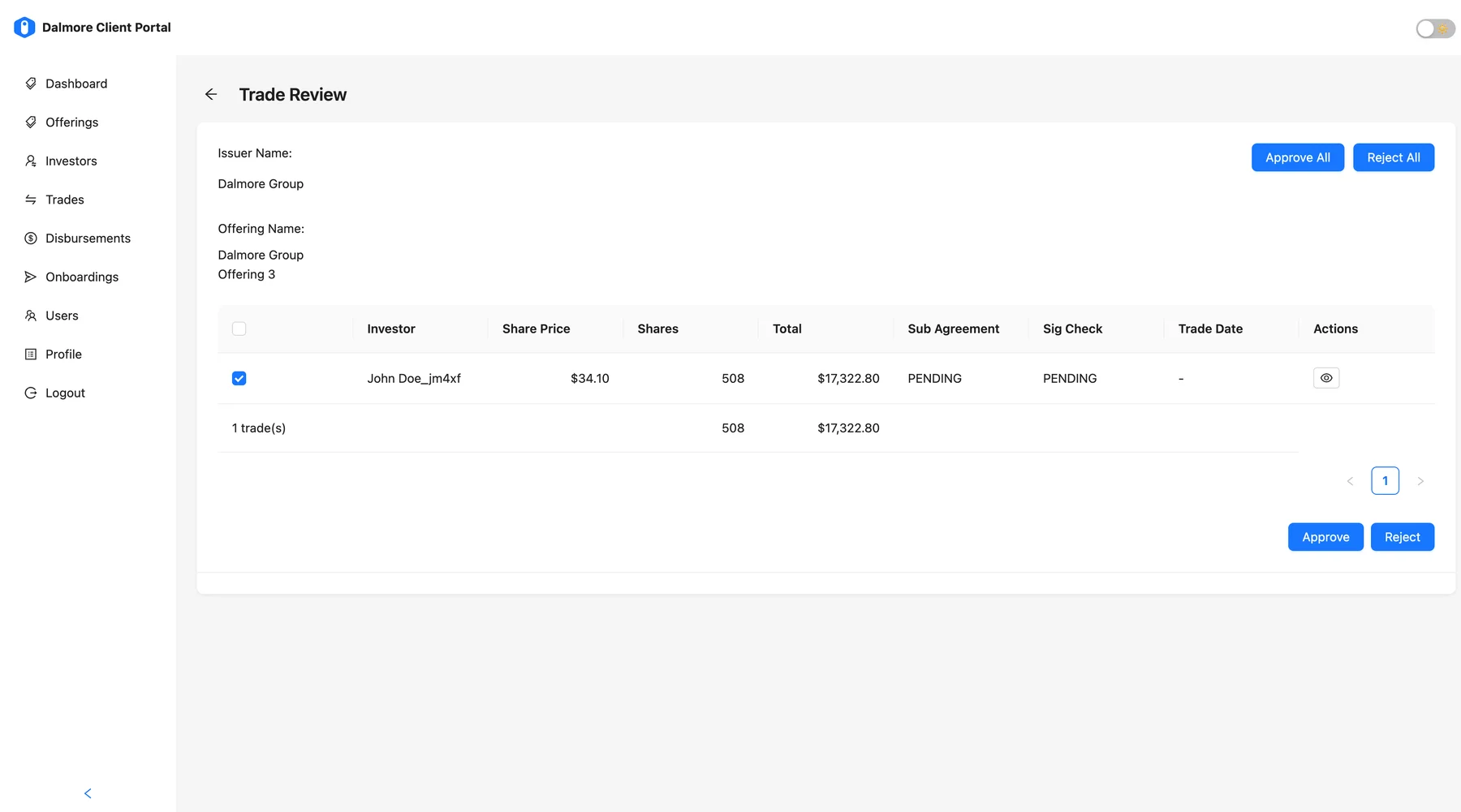Image resolution: width=1461 pixels, height=812 pixels.
Task: Click the Dalmore Client Portal title
Action: 106,28
